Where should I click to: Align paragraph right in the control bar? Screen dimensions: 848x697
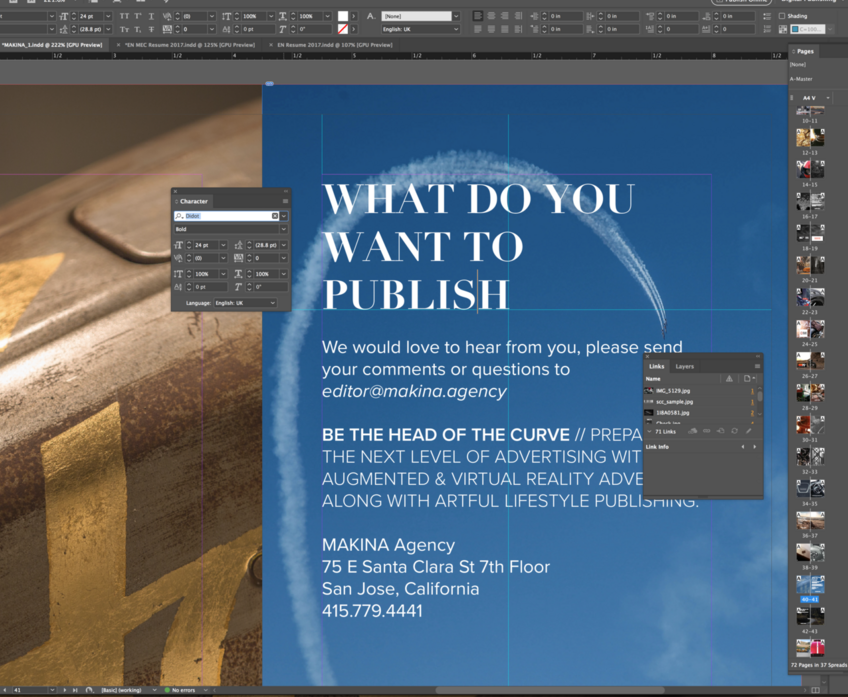click(505, 16)
